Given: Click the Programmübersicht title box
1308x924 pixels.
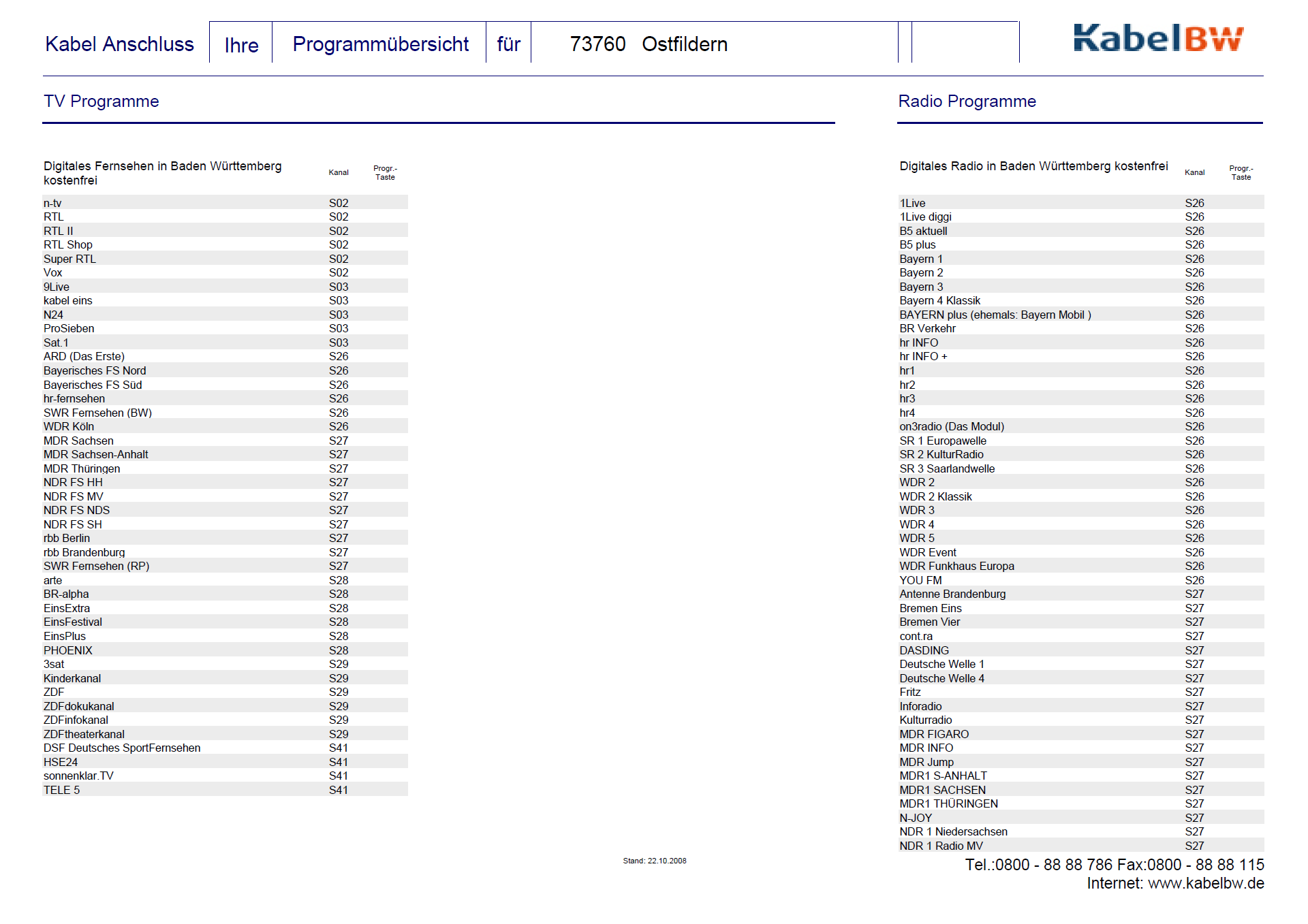Looking at the screenshot, I should (379, 44).
